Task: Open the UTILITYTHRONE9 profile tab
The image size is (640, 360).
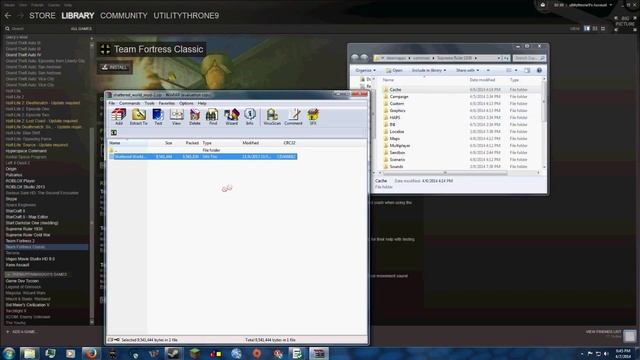Action: click(x=186, y=16)
